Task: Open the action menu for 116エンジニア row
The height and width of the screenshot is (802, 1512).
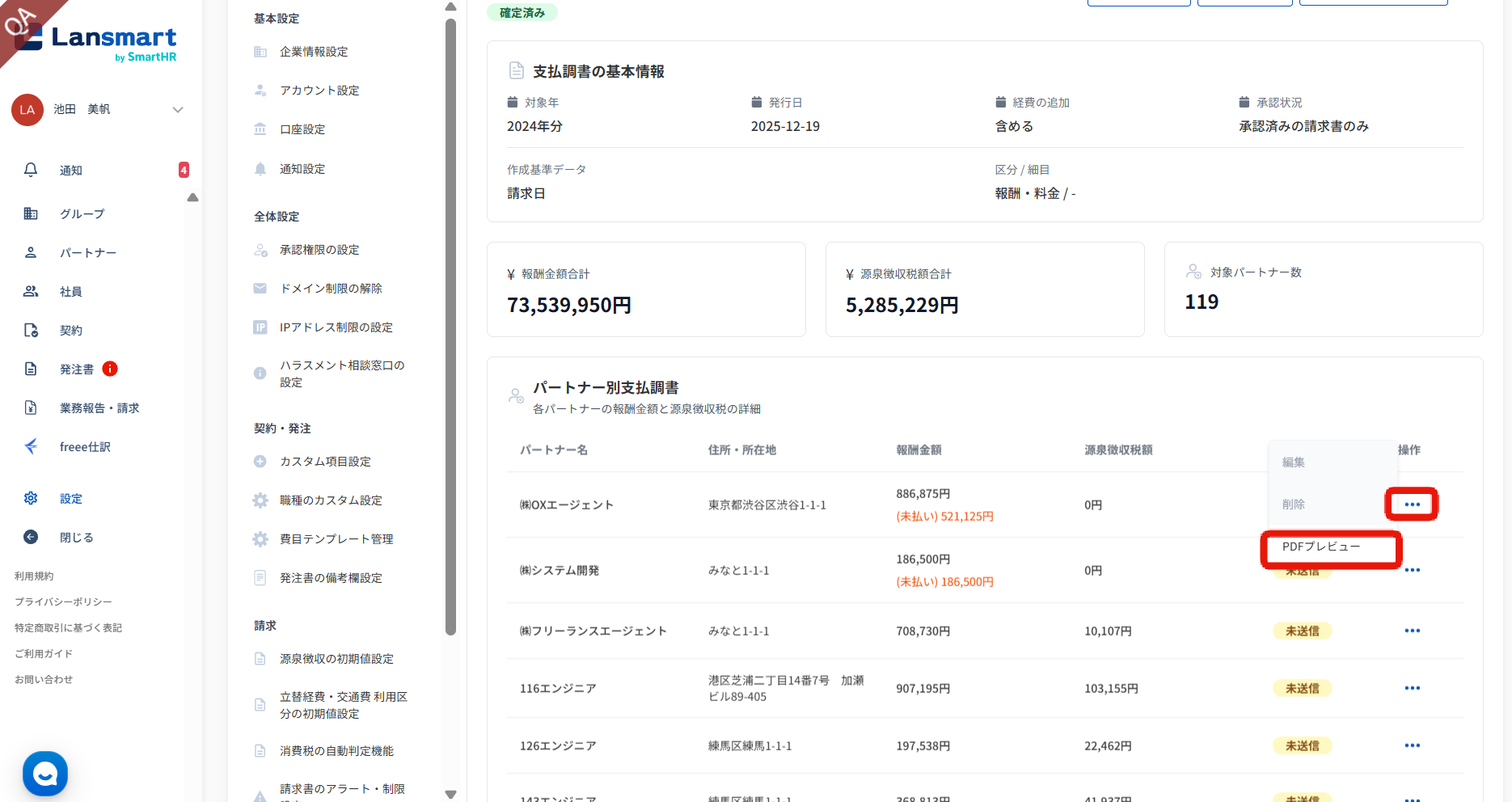Action: [1413, 688]
